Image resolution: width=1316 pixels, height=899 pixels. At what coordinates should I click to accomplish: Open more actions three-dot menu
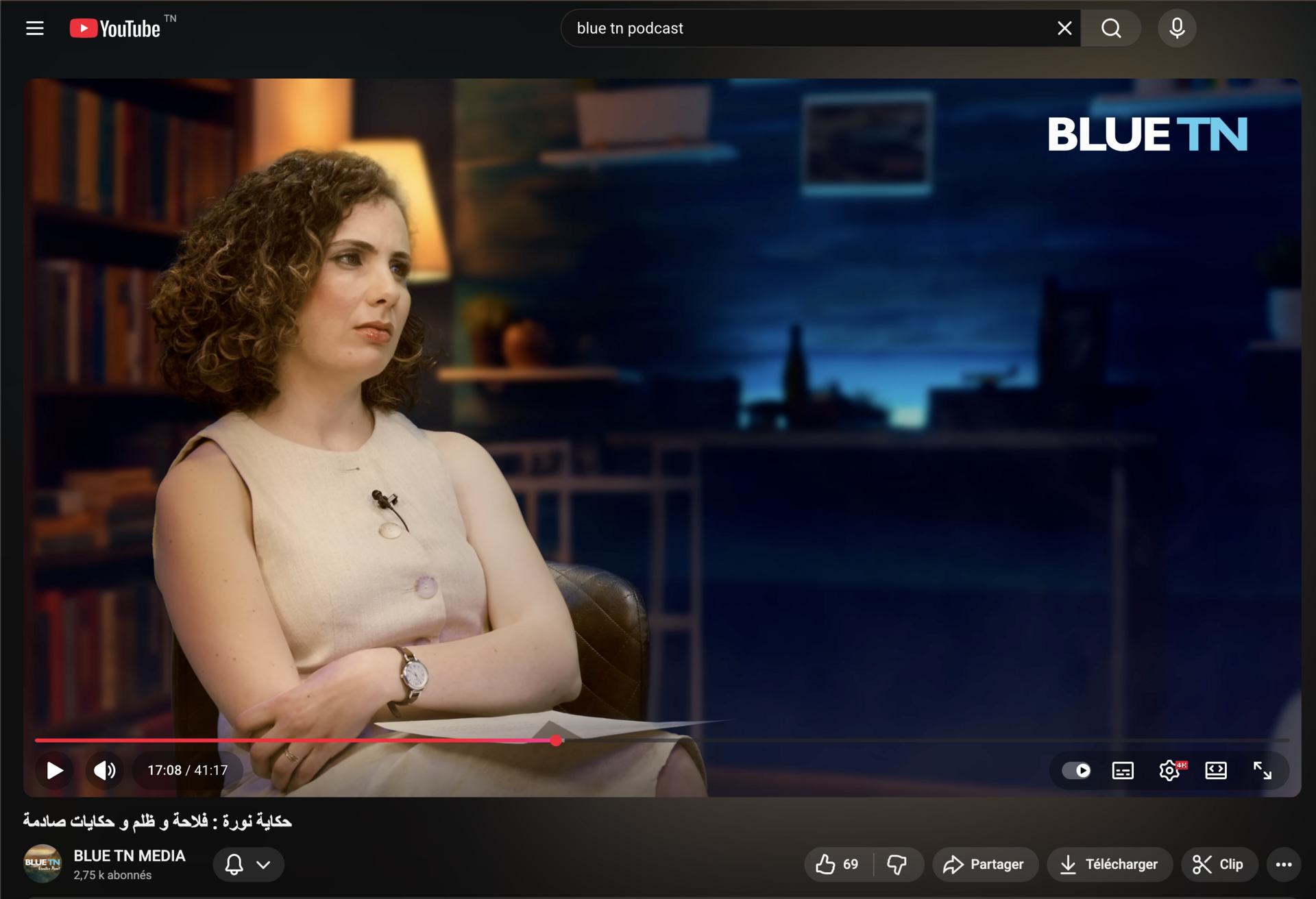[x=1283, y=864]
